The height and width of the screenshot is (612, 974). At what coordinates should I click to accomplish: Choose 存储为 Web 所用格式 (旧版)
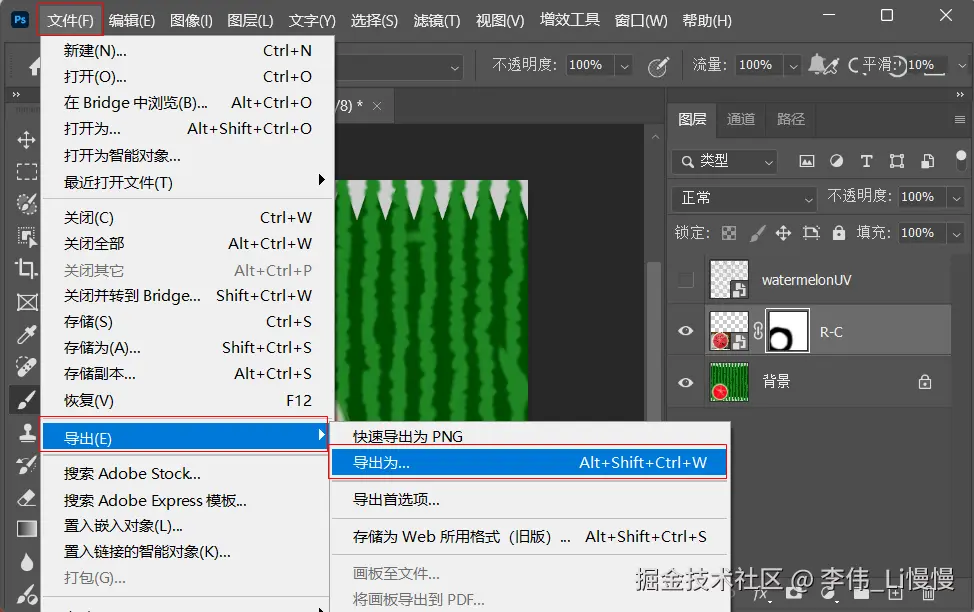tap(528, 536)
